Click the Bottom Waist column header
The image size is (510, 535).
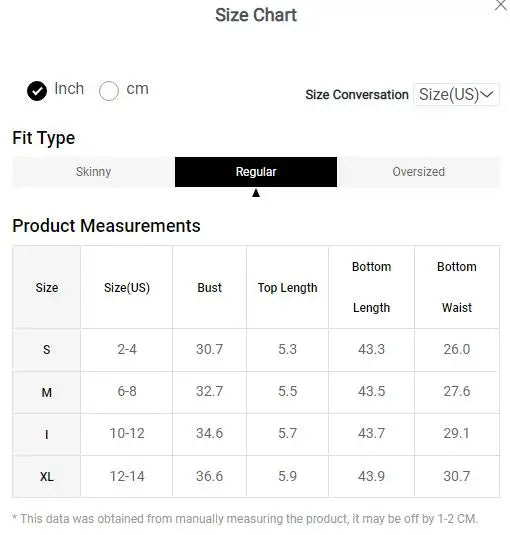457,287
